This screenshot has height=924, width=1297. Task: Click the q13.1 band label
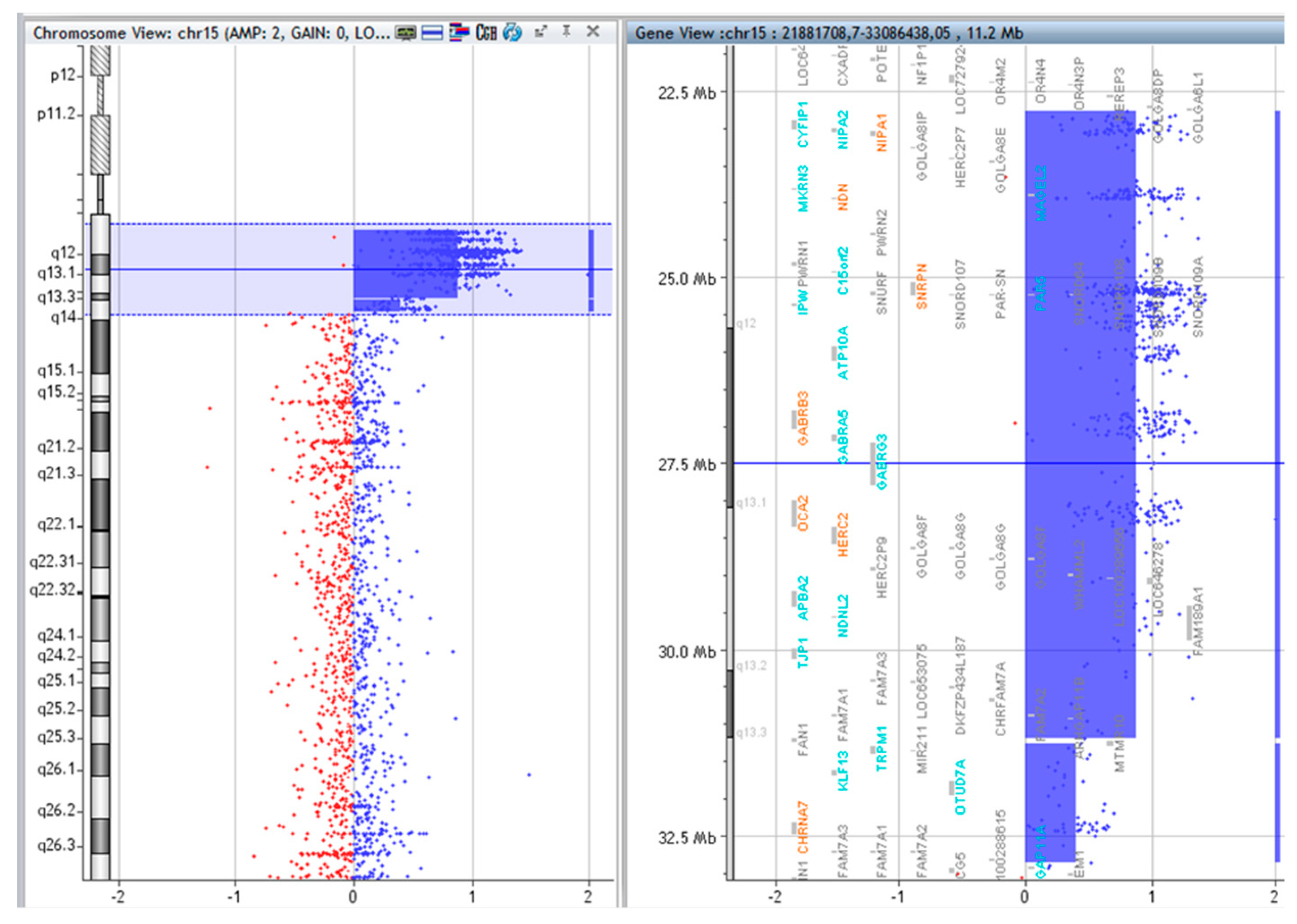coord(56,273)
